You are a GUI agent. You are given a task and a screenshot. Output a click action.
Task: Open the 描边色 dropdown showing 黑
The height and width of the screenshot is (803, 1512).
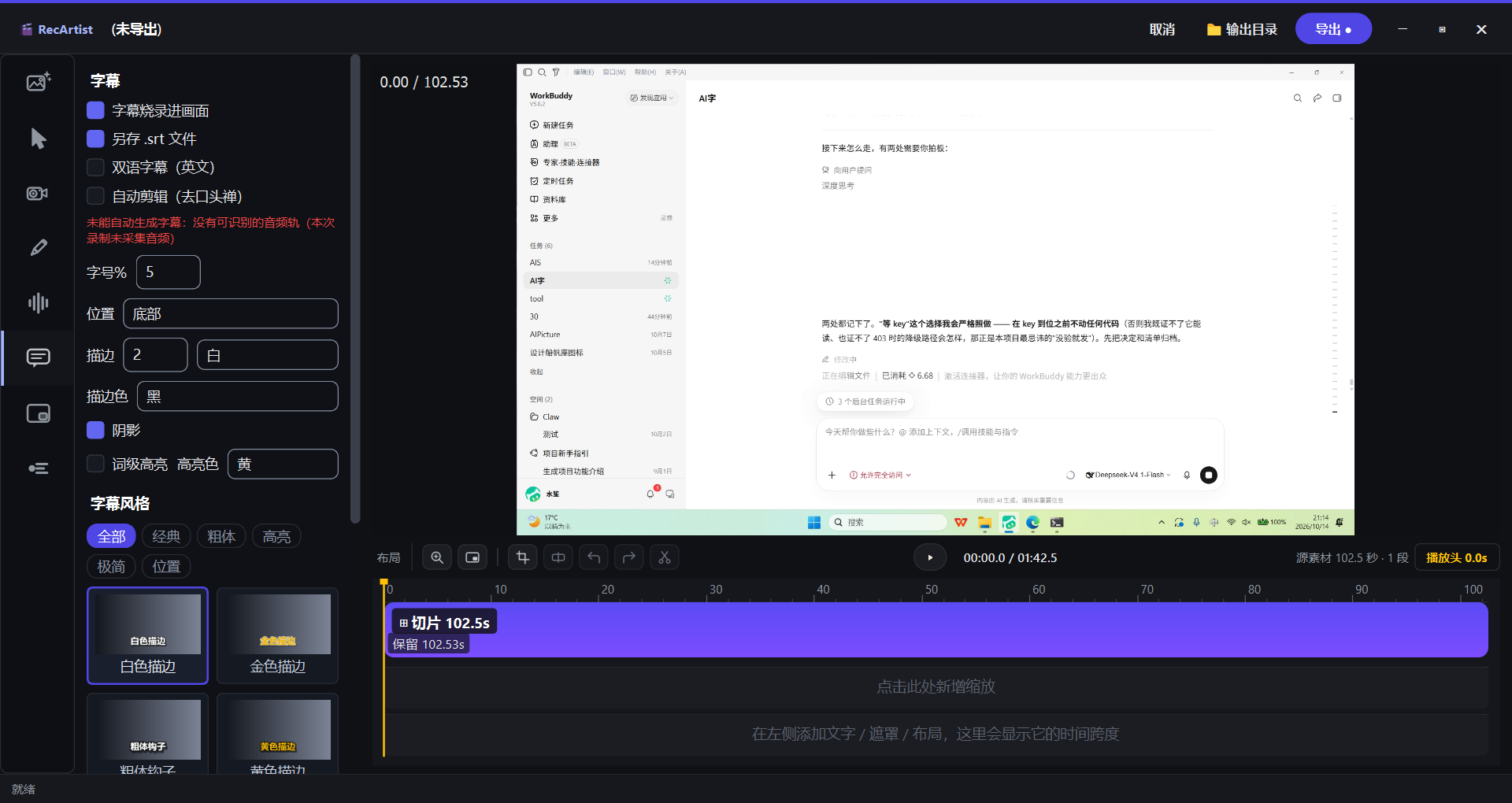(x=238, y=396)
